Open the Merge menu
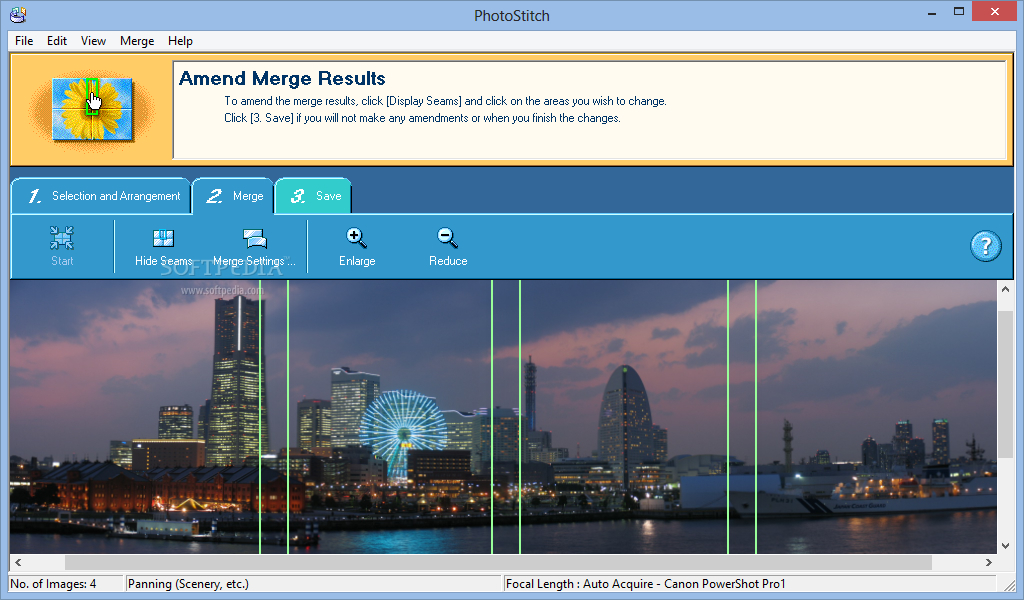 [137, 40]
